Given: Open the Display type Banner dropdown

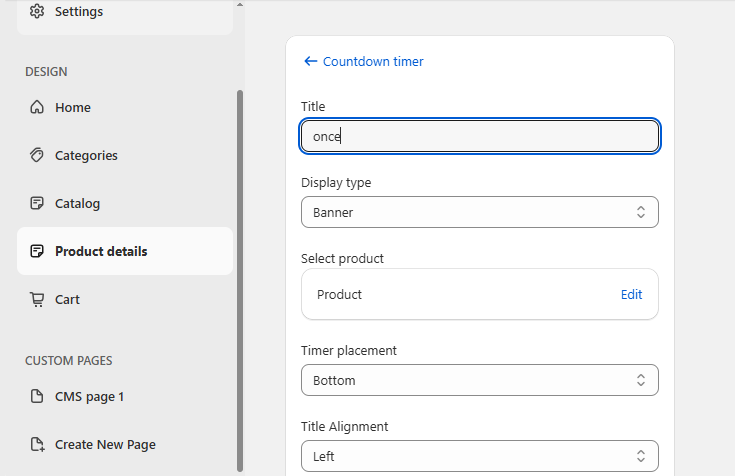Looking at the screenshot, I should [480, 212].
